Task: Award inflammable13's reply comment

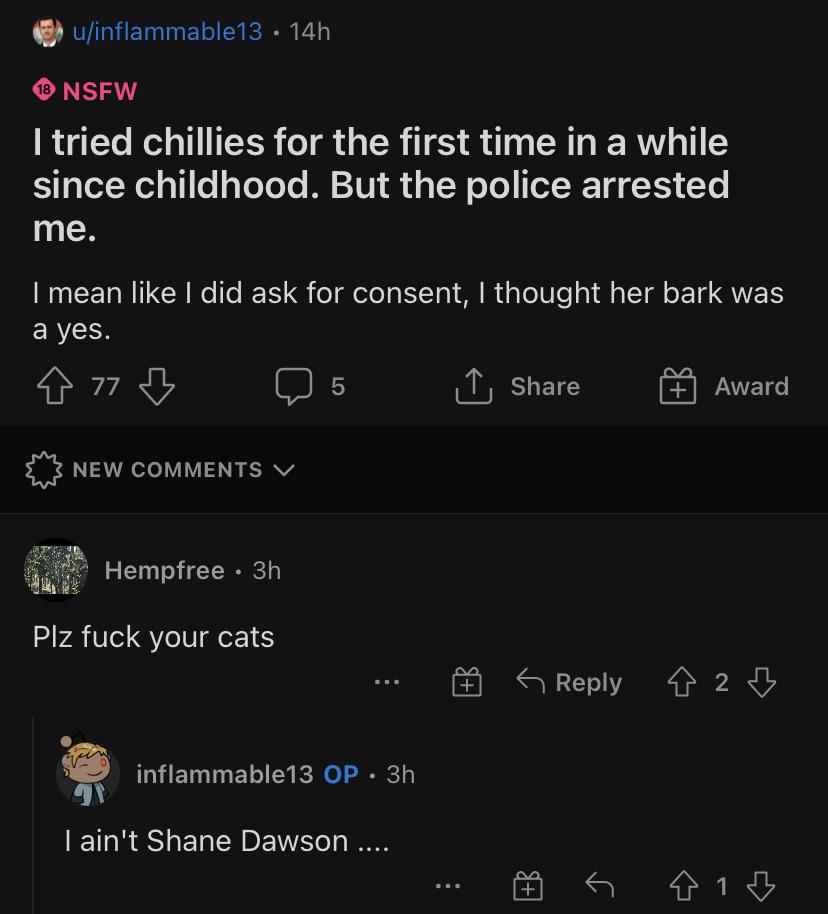Action: tap(527, 885)
